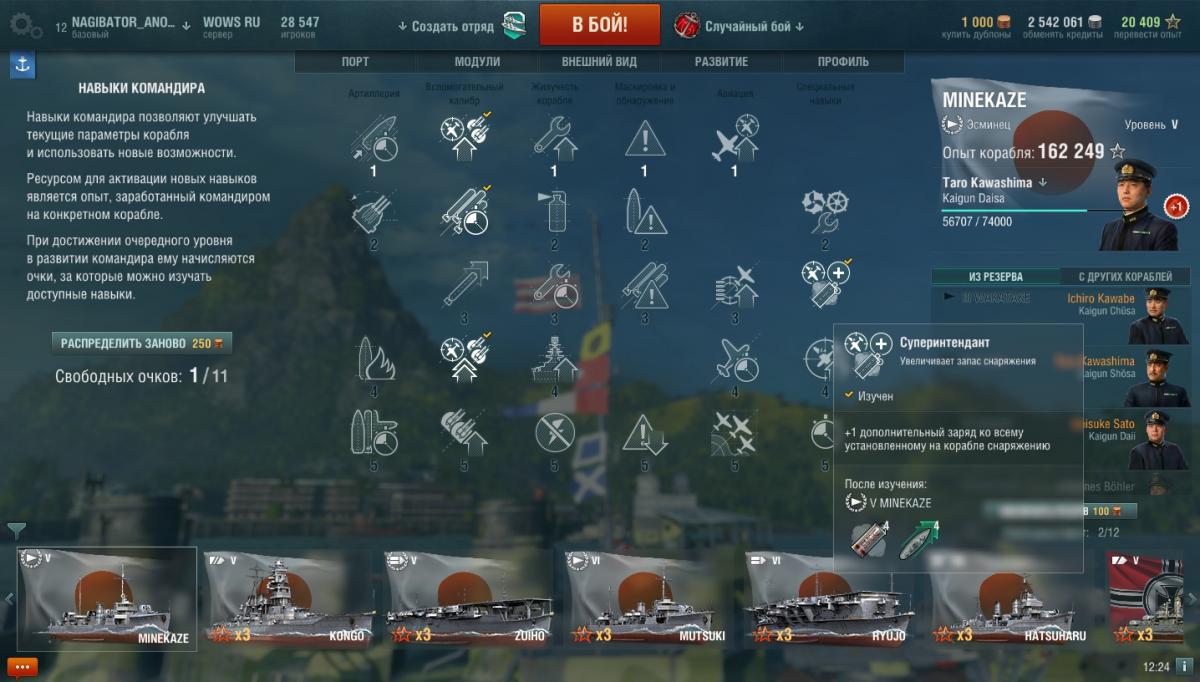
Task: Select the level 1 warning triangle skill icon
Action: coord(644,138)
